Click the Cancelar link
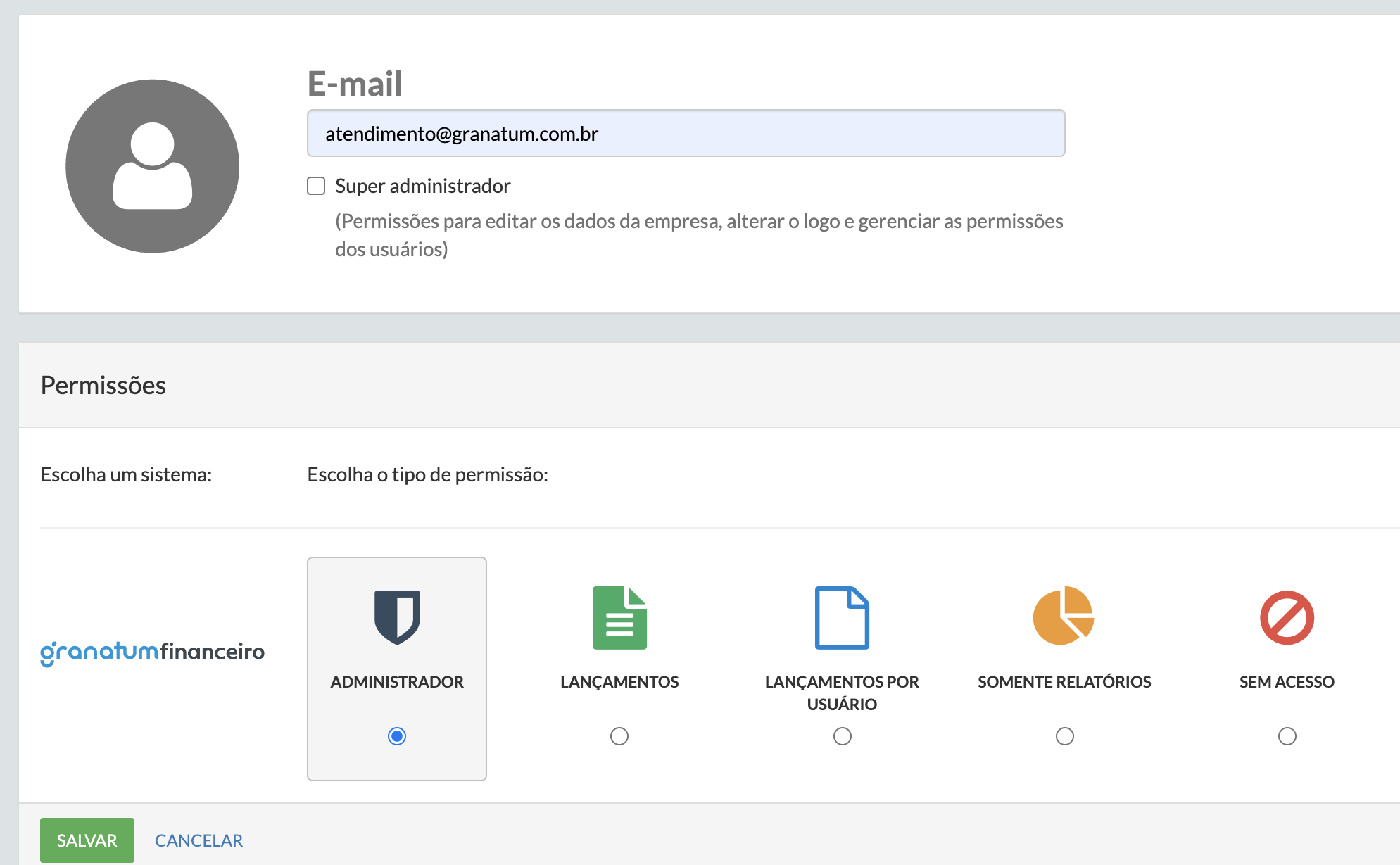The height and width of the screenshot is (865, 1400). point(198,840)
